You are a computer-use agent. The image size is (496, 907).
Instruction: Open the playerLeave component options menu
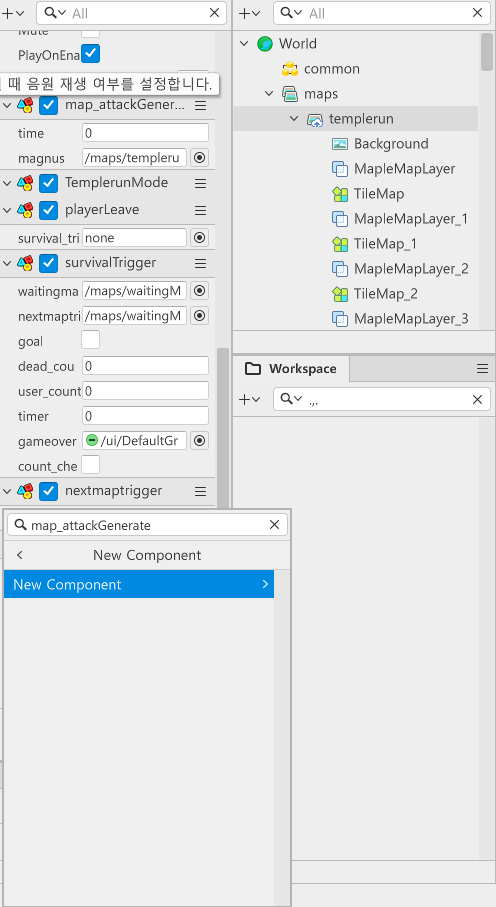pos(200,210)
